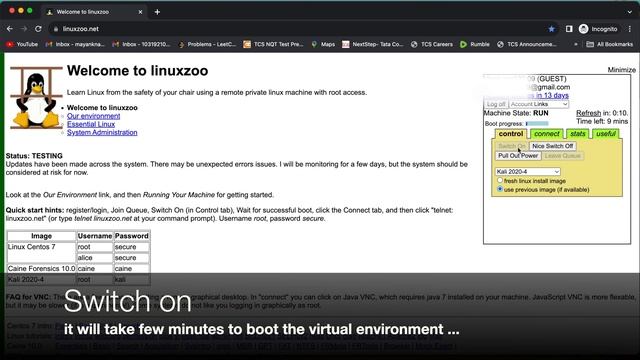Open the side panel icon
Screen dimensions: 640x360
tap(569, 29)
